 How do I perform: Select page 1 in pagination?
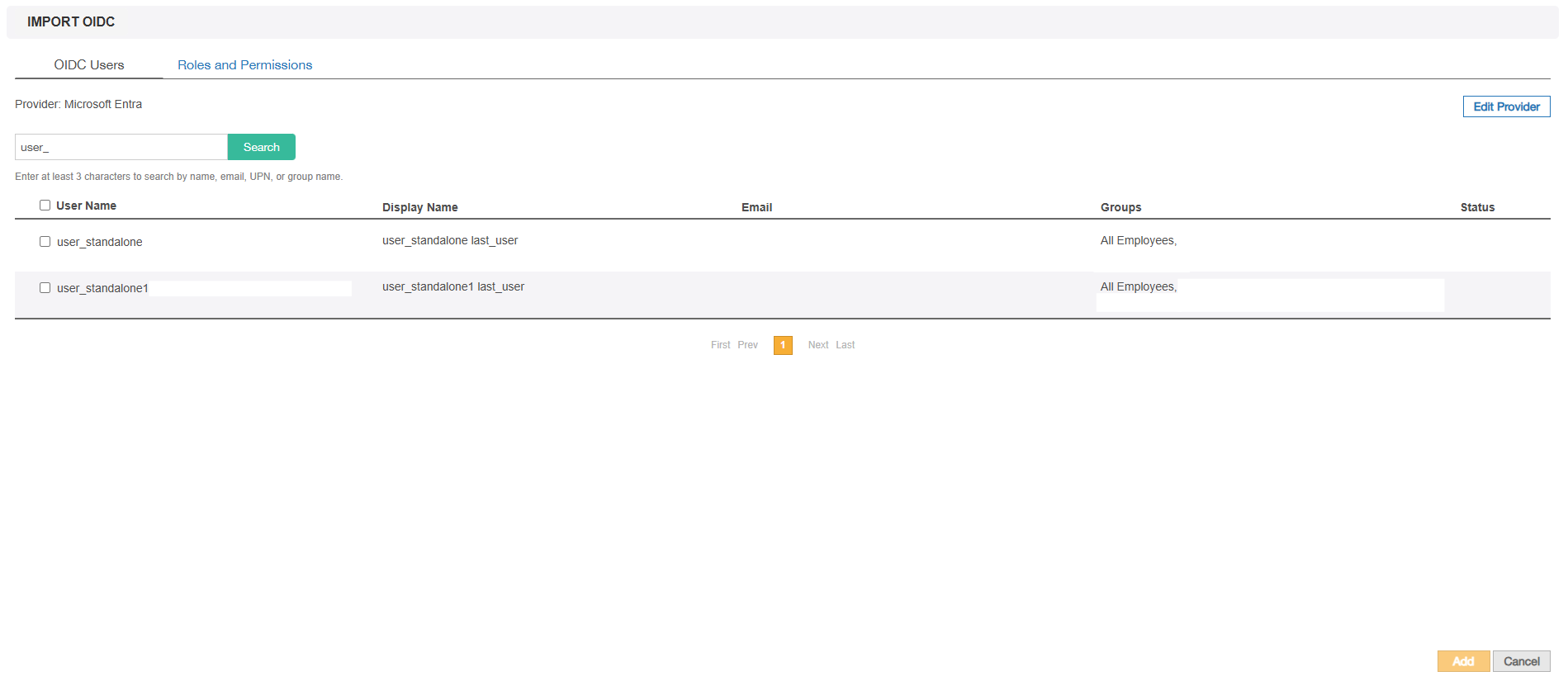(783, 345)
